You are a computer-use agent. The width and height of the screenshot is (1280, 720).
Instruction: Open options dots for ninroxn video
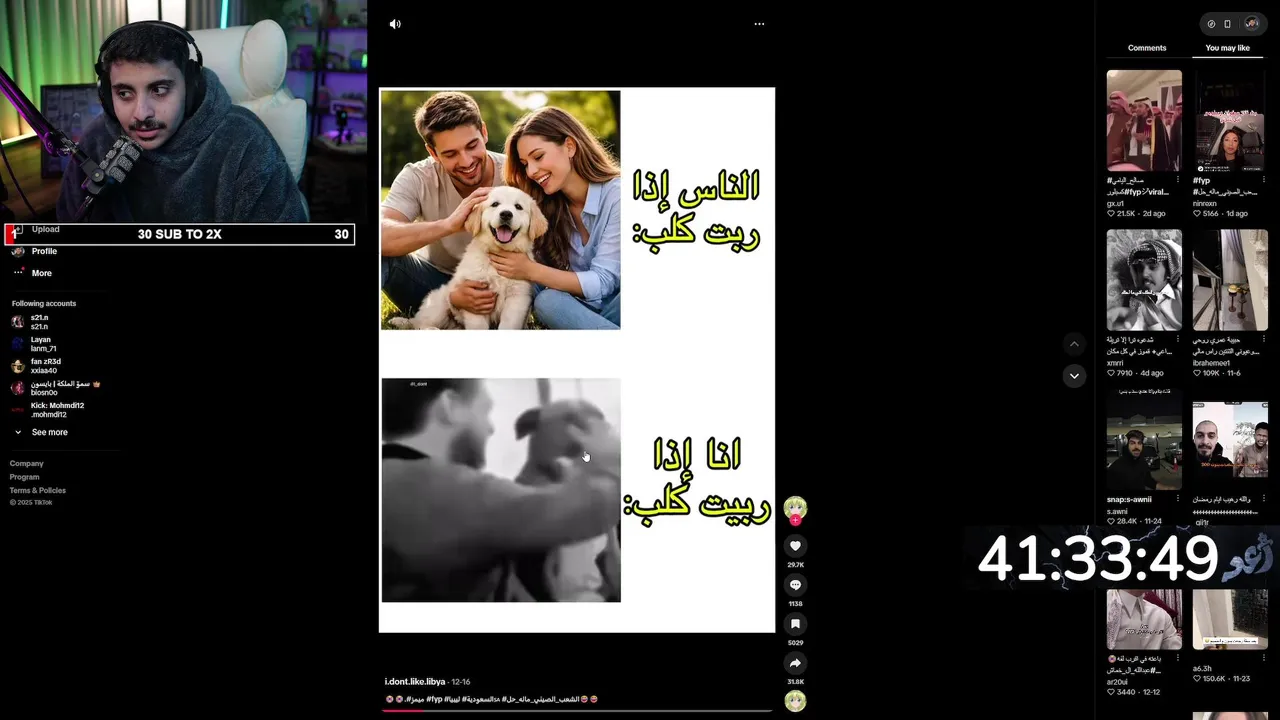pyautogui.click(x=1263, y=180)
